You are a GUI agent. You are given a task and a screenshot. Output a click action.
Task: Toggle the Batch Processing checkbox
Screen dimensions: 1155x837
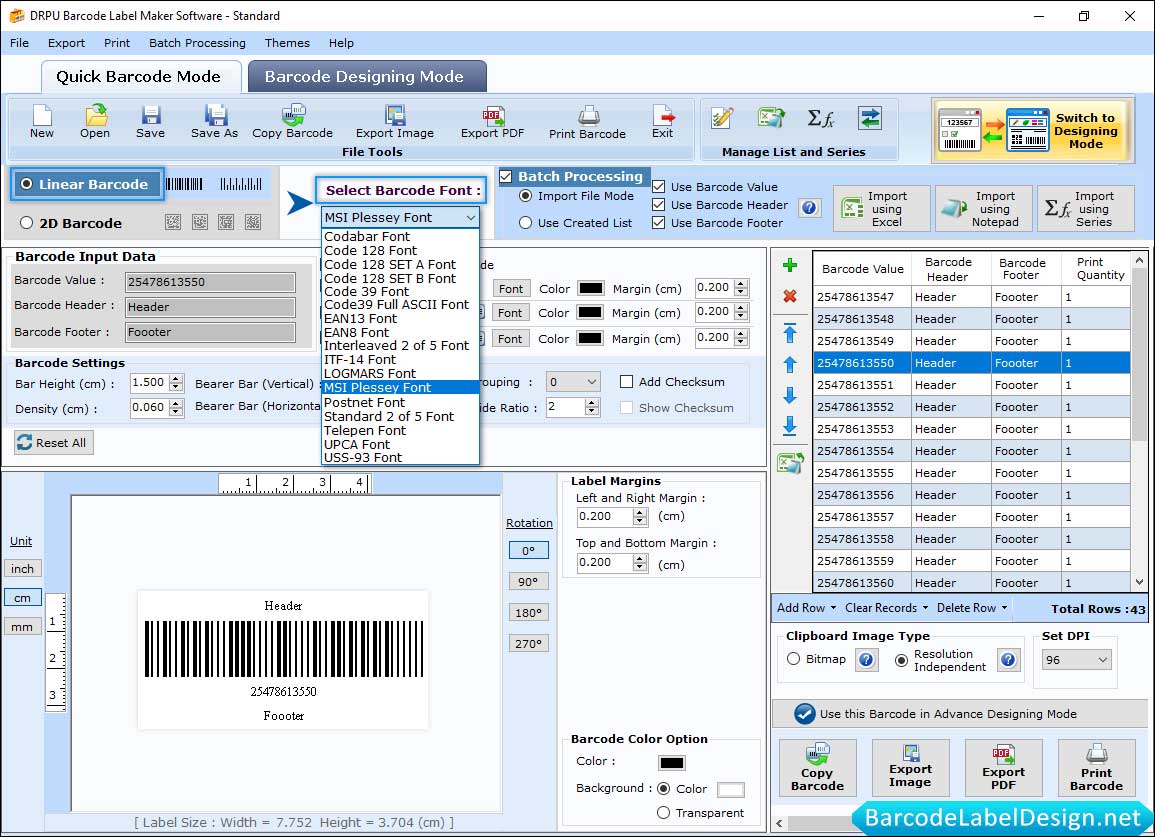tap(506, 176)
